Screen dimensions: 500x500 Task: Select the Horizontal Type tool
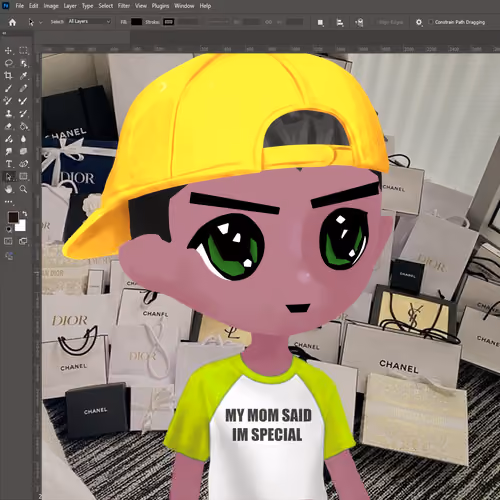(8, 164)
